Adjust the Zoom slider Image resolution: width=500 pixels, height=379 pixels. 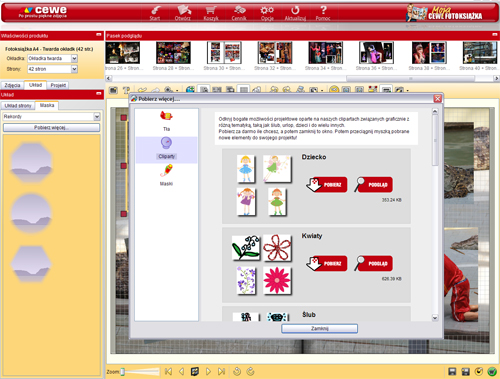tap(123, 372)
